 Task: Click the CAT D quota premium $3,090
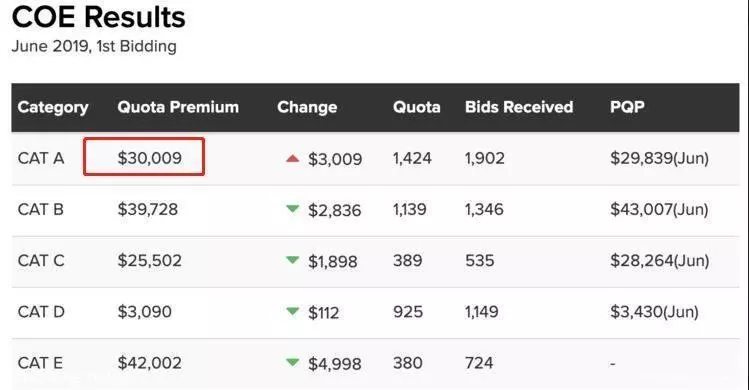point(145,312)
